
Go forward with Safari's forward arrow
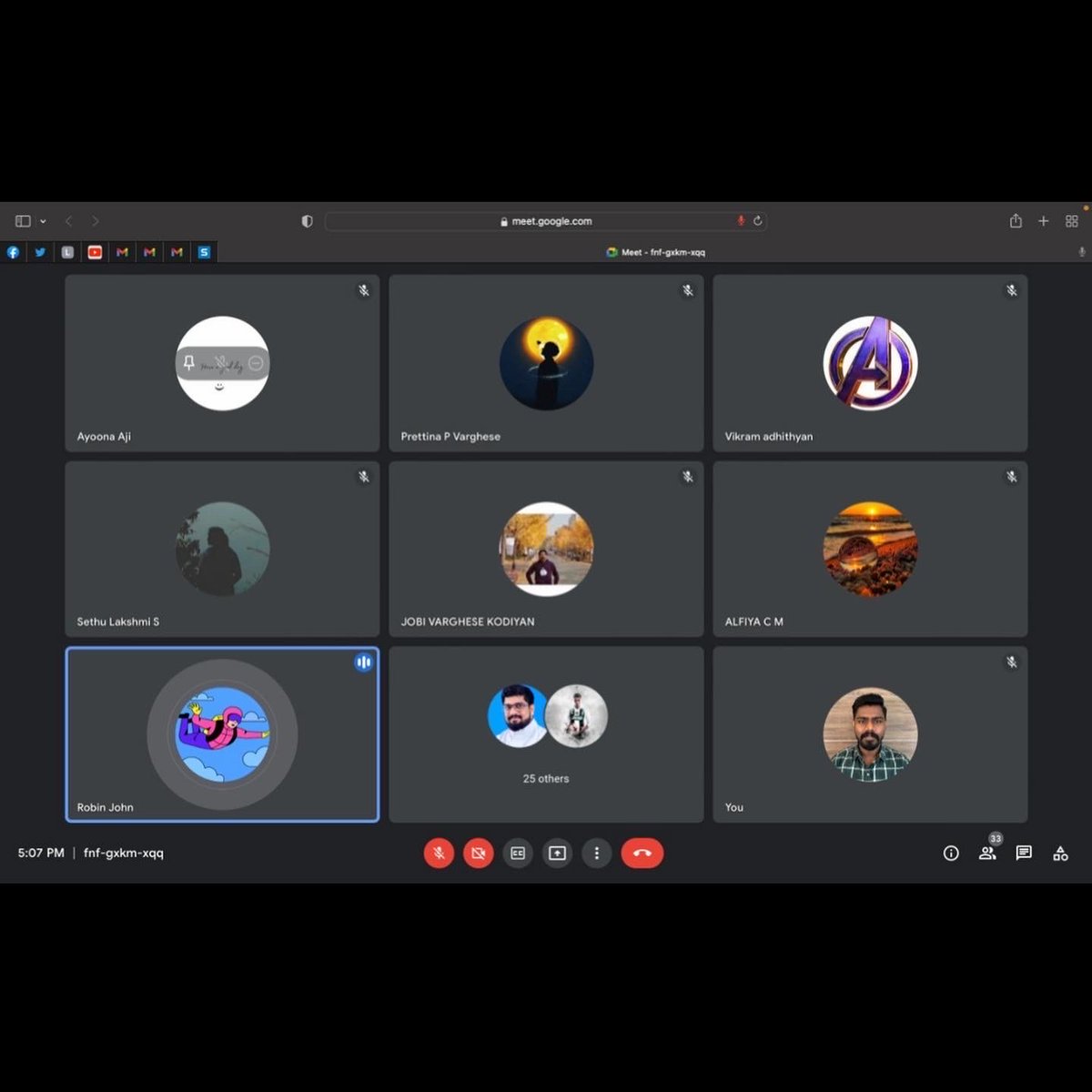tap(95, 221)
